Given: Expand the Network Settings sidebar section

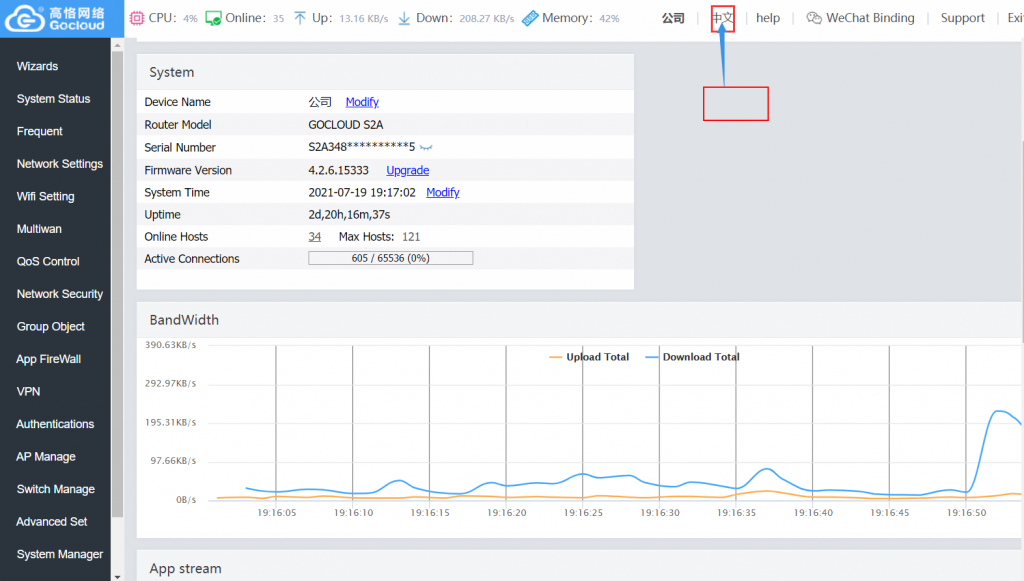Looking at the screenshot, I should (59, 164).
